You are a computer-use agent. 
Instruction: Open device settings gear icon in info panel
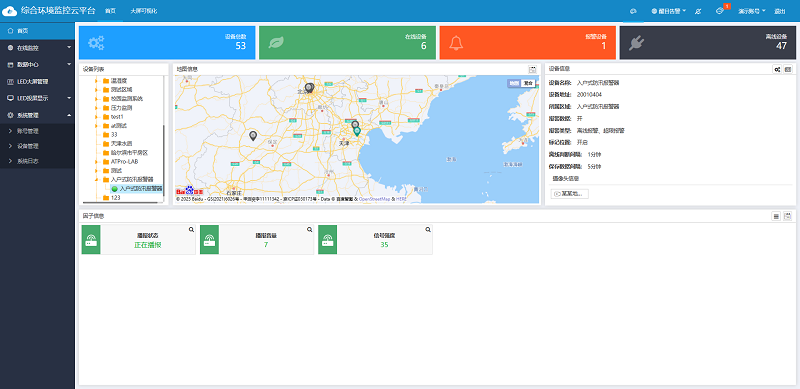[x=777, y=69]
